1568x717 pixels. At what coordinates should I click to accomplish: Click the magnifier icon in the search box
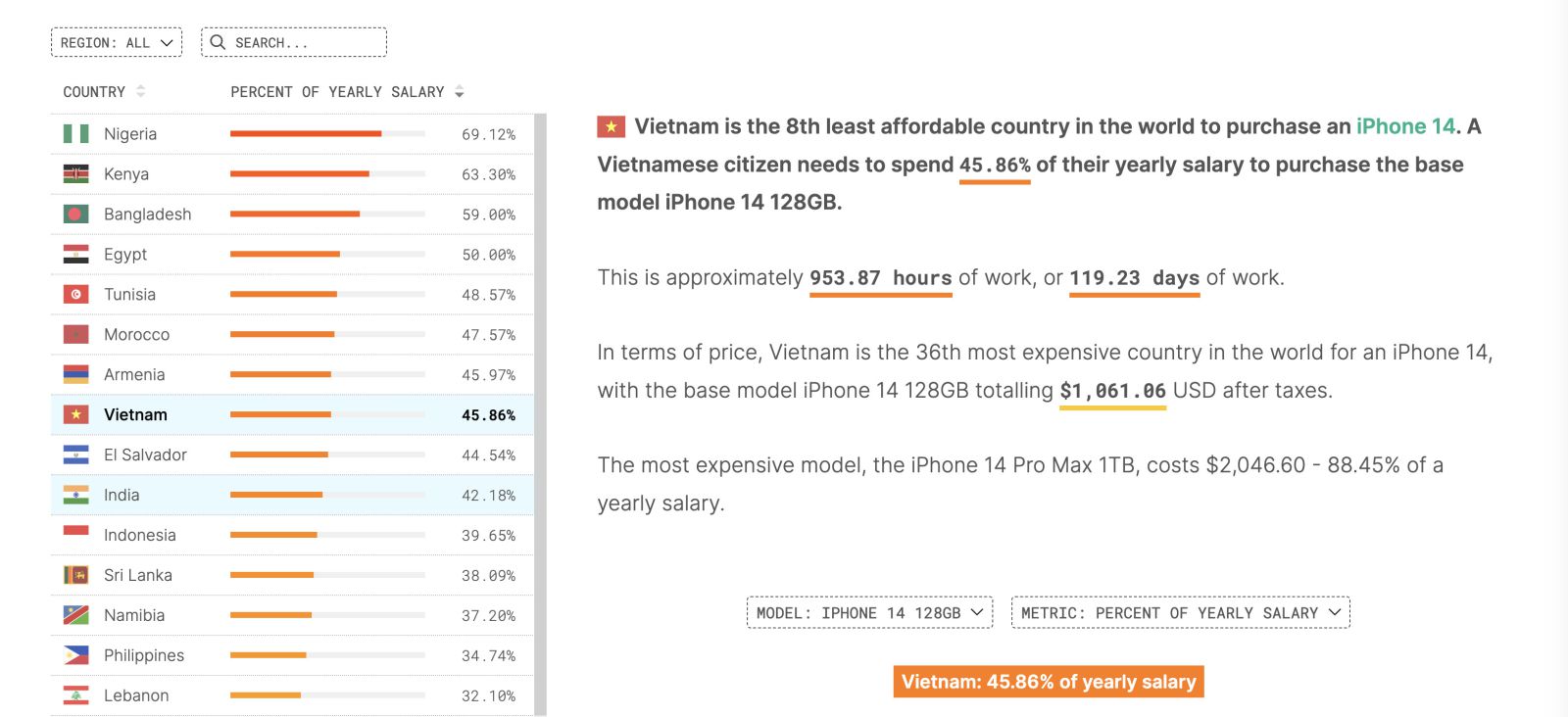tap(217, 42)
